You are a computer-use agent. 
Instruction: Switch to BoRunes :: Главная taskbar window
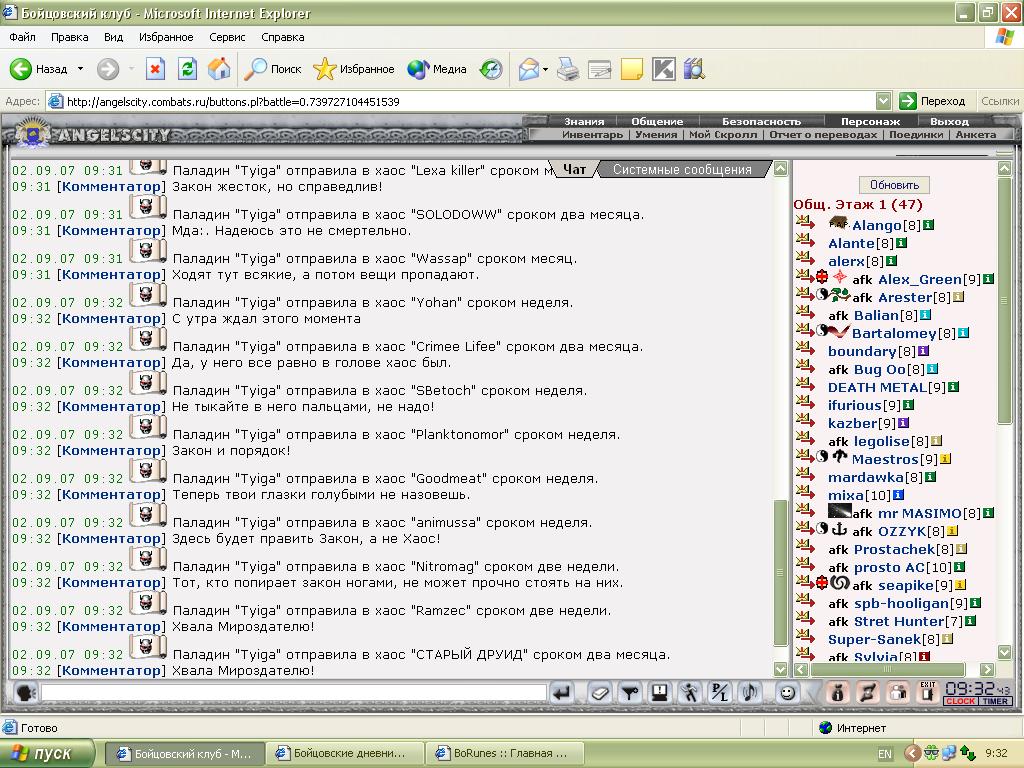[x=504, y=754]
